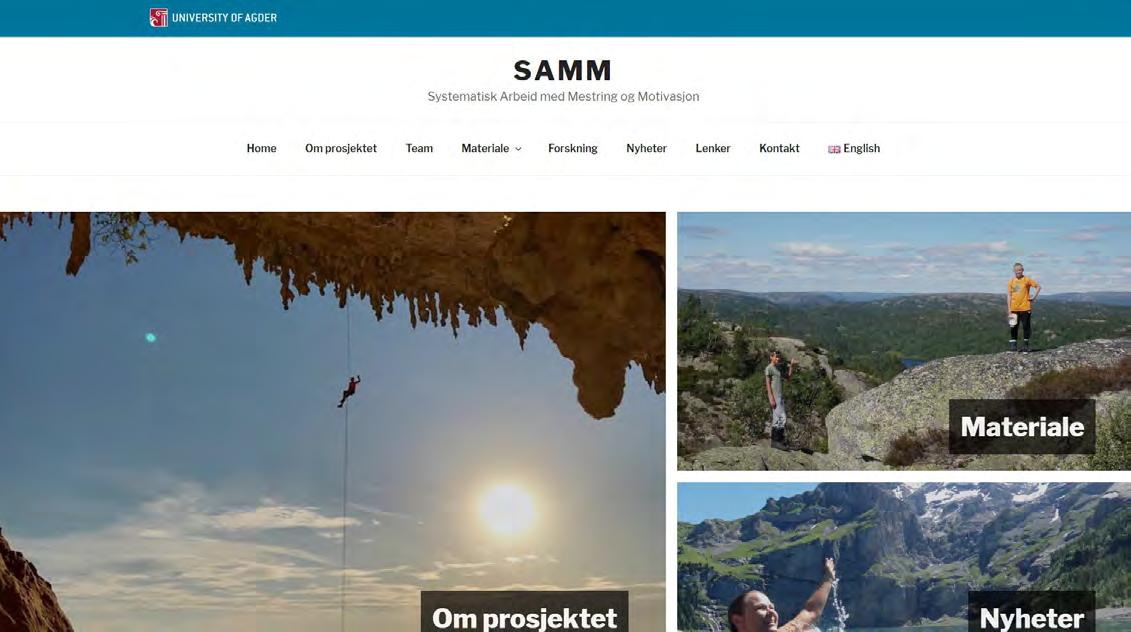
Task: Open the Nyheter tile label
Action: tap(1031, 614)
